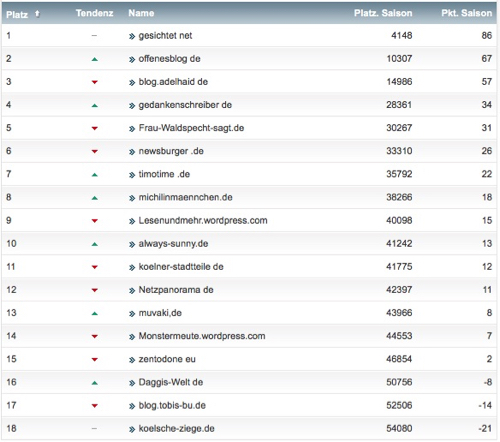Sort table by Platz column header
500x442 pixels.
click(17, 14)
